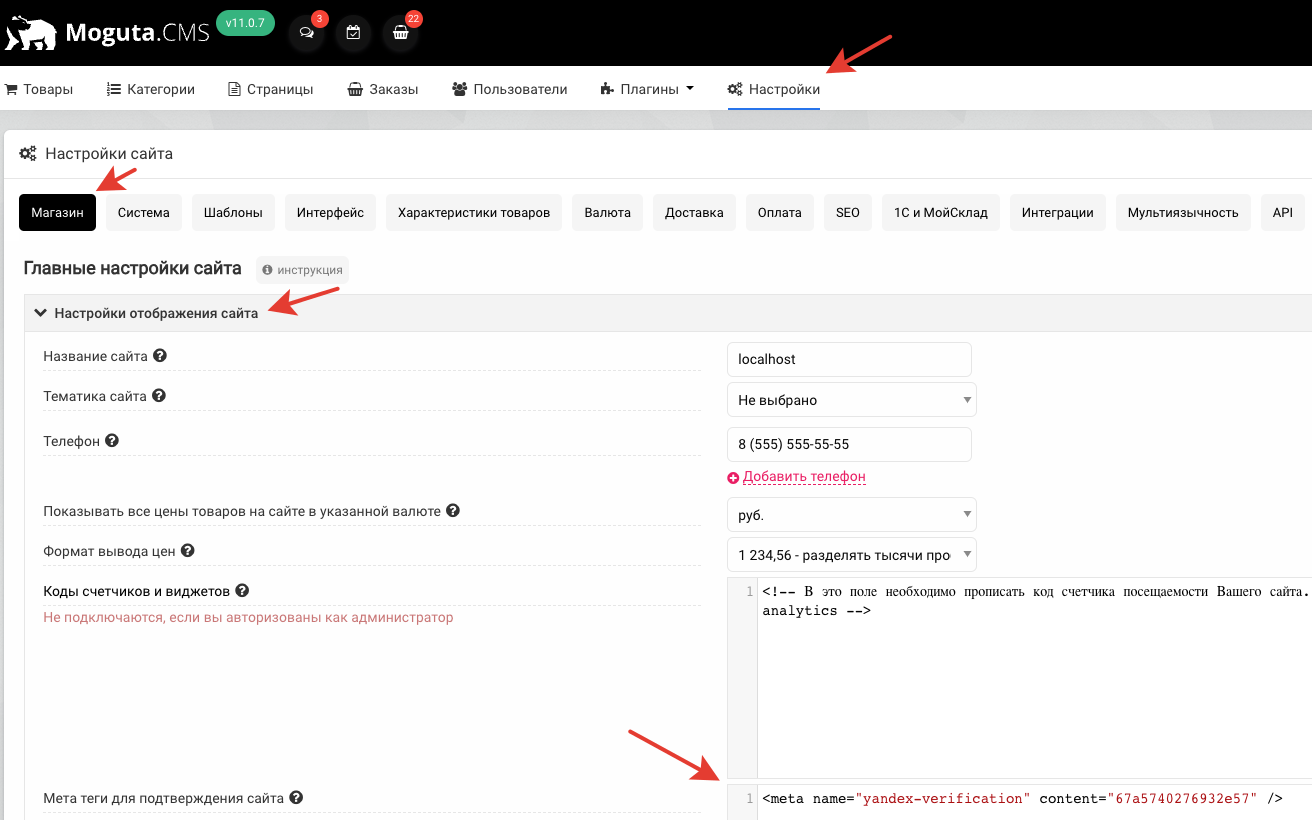Open the currency dropdown showing руб.

(x=851, y=515)
